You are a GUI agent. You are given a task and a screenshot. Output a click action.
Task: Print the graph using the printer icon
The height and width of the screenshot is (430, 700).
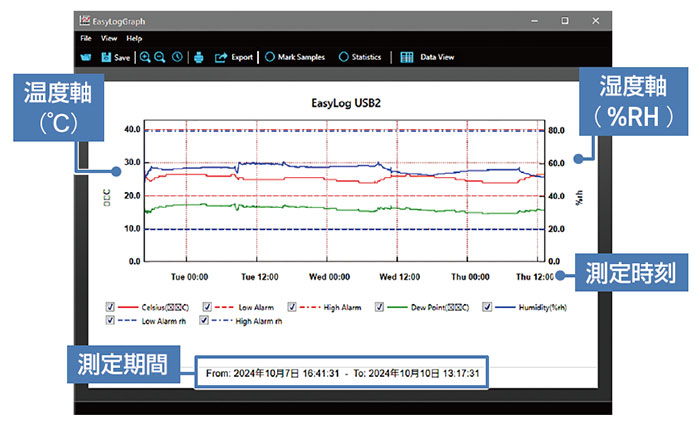pyautogui.click(x=199, y=57)
